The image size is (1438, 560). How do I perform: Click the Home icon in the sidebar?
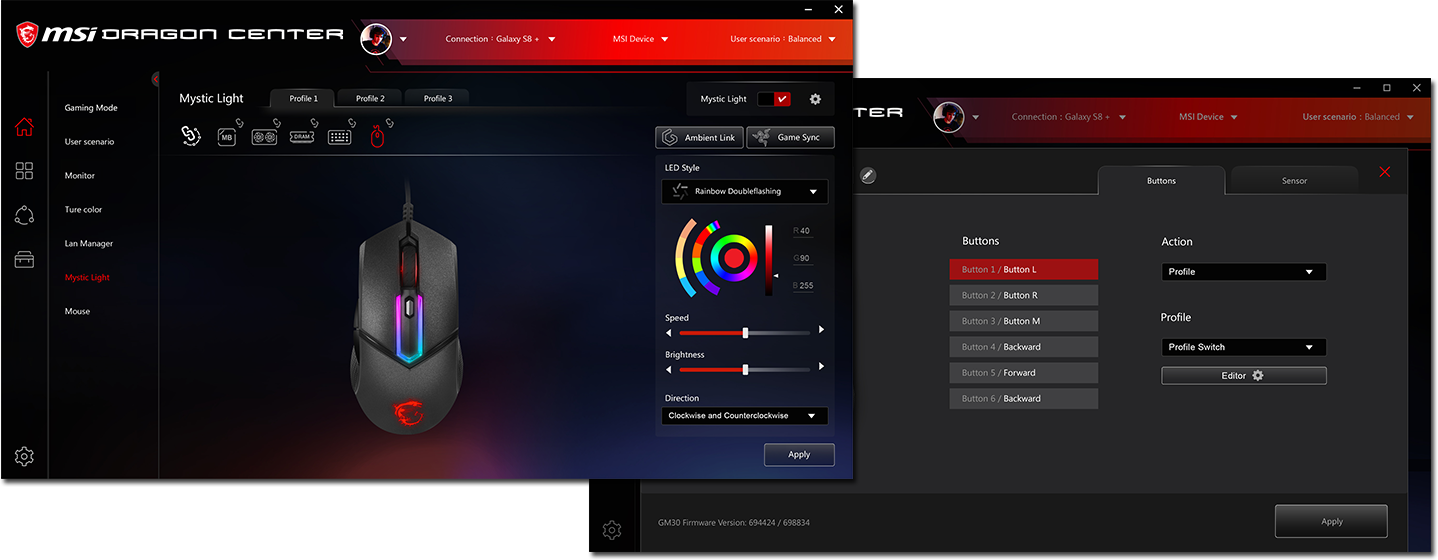click(x=24, y=127)
